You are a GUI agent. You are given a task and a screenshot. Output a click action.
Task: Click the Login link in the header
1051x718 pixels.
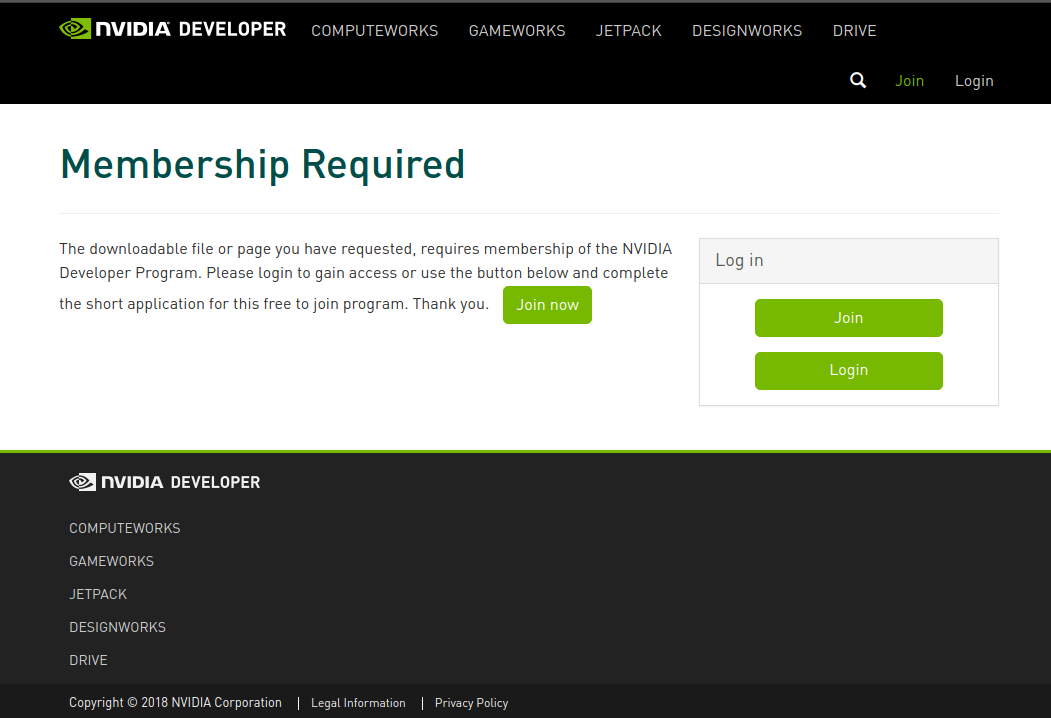tap(973, 81)
